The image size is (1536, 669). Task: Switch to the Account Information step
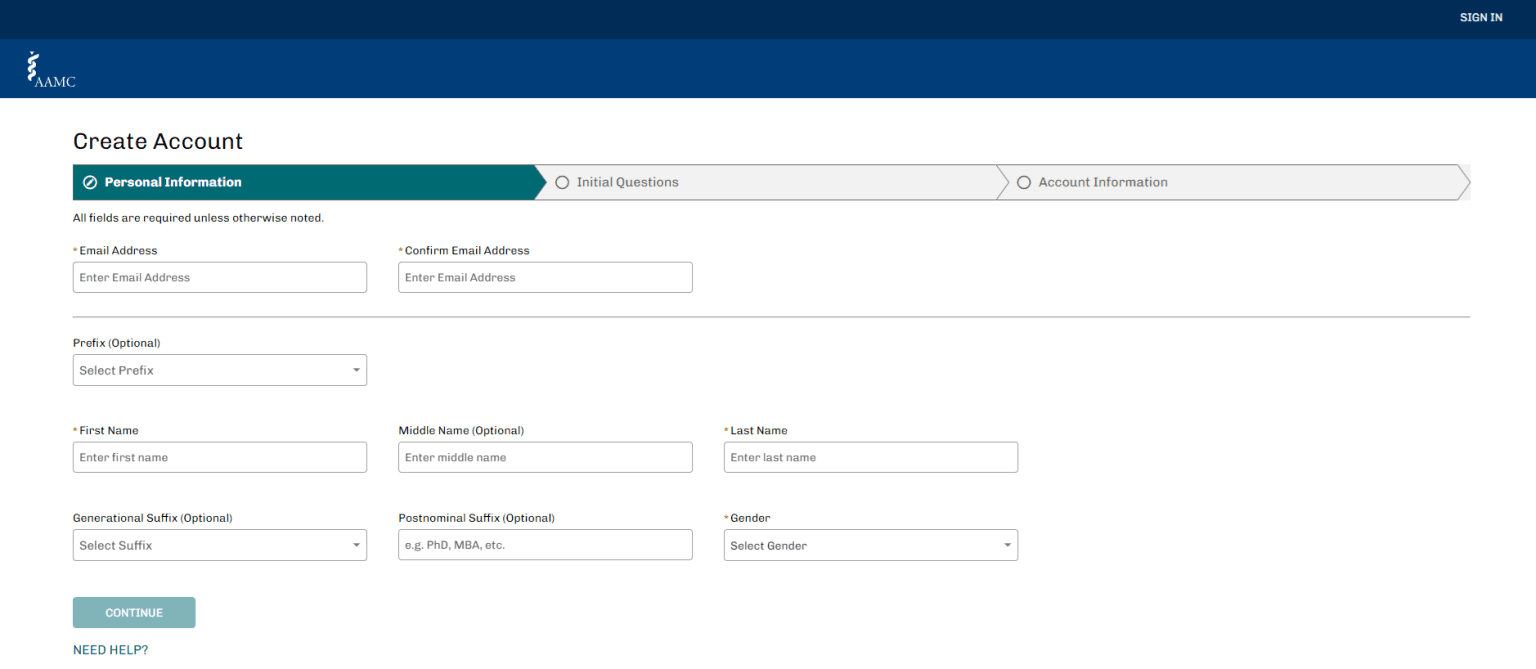click(x=1102, y=182)
